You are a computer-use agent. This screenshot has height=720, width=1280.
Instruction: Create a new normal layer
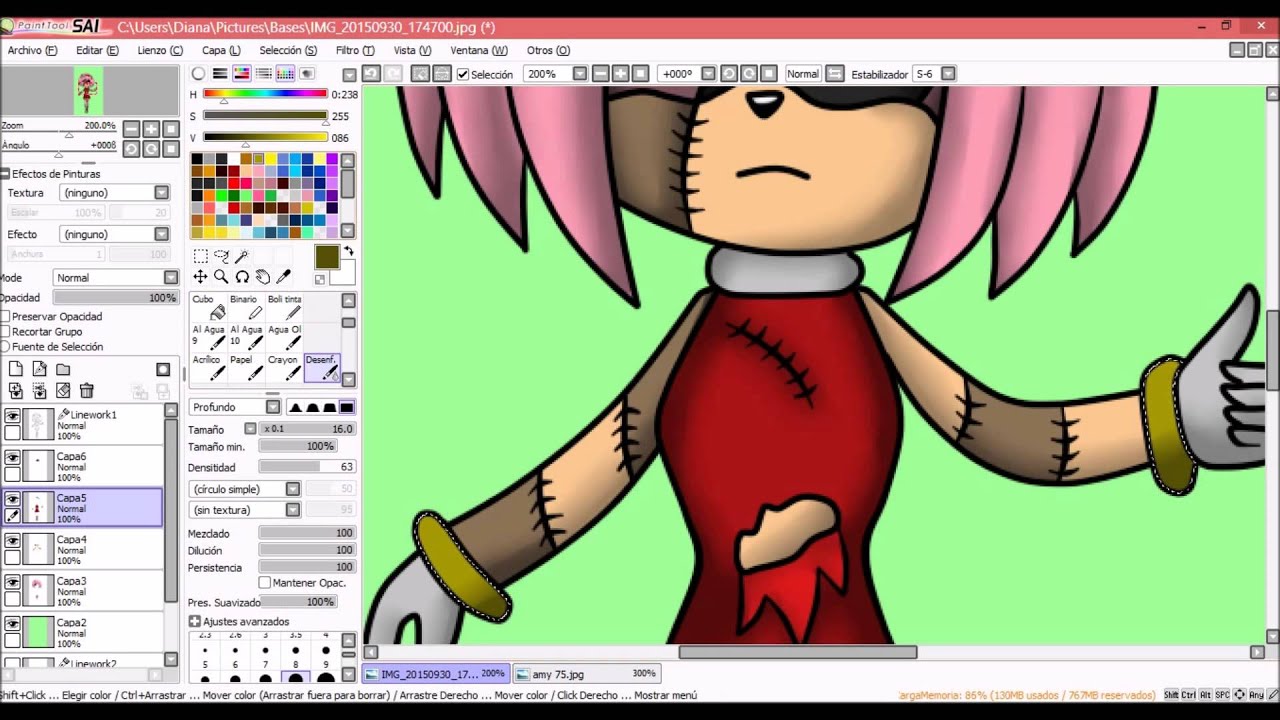16,369
